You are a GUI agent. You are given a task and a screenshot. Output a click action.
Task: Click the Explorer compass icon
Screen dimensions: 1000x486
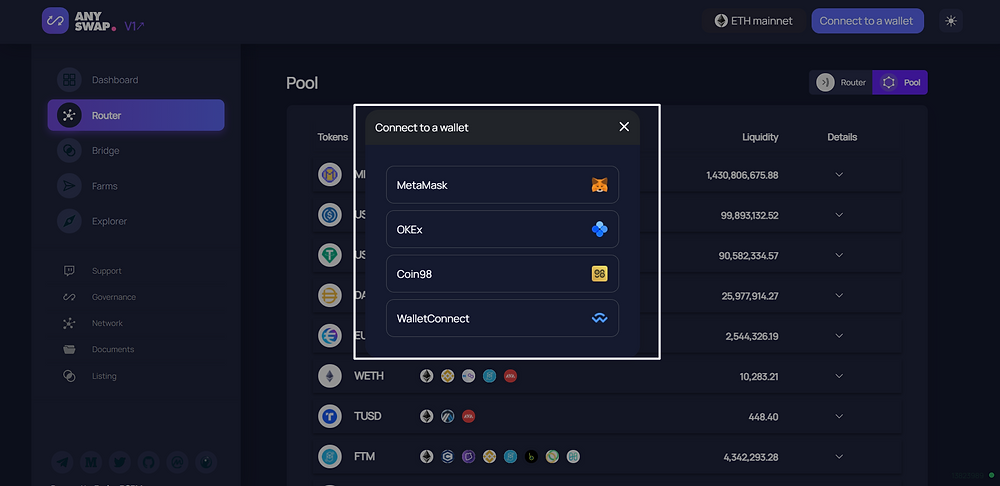[69, 221]
